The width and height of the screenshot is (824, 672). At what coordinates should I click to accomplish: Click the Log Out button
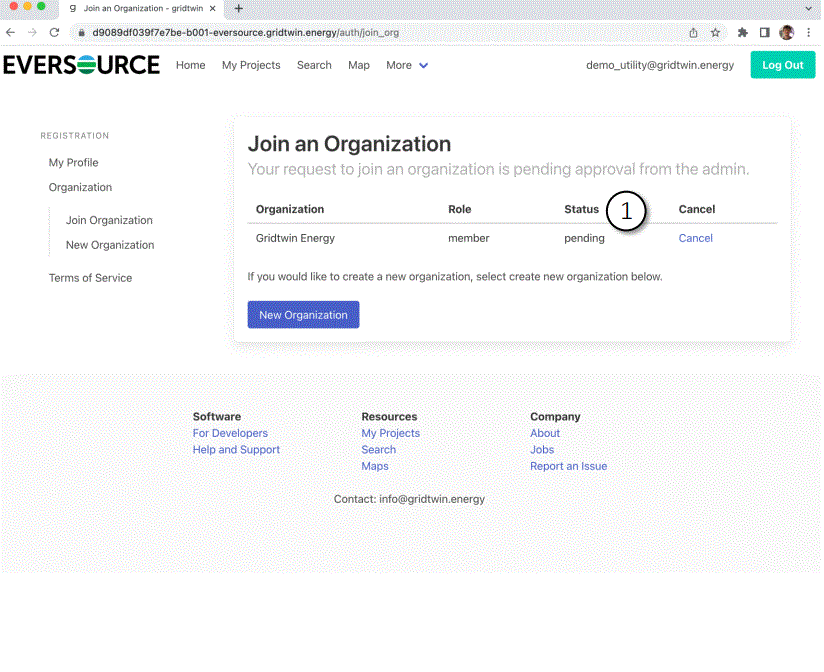tap(783, 64)
